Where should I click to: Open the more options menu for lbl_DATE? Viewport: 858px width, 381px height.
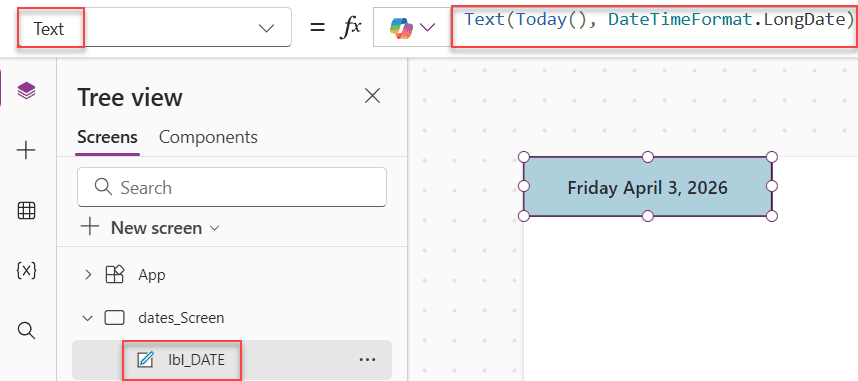pyautogui.click(x=367, y=360)
